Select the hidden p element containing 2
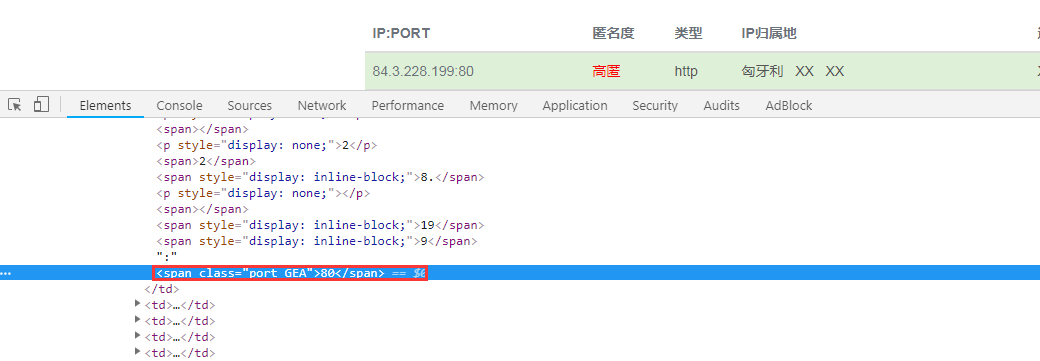 point(267,145)
